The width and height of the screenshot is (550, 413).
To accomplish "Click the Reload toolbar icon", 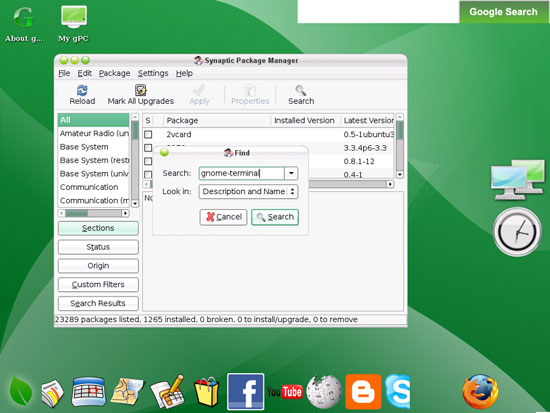I will tap(82, 91).
